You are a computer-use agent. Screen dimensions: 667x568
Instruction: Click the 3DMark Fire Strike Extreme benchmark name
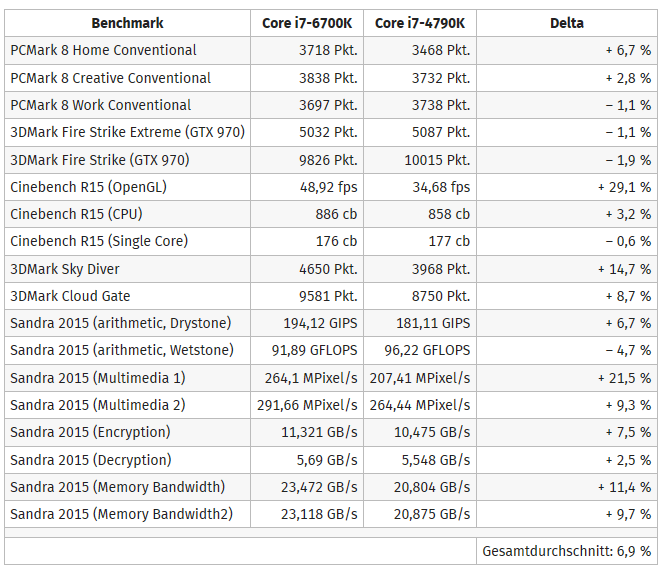tap(127, 132)
